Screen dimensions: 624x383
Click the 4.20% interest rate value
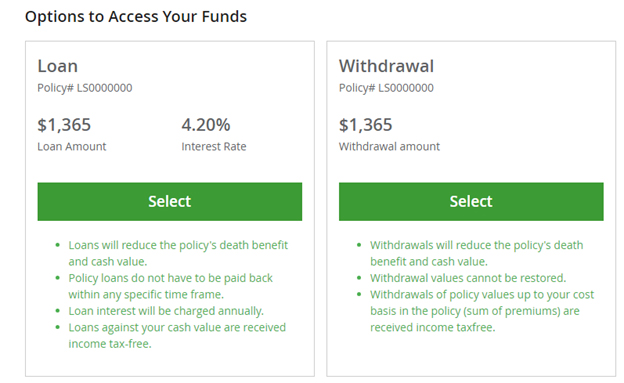(x=206, y=125)
